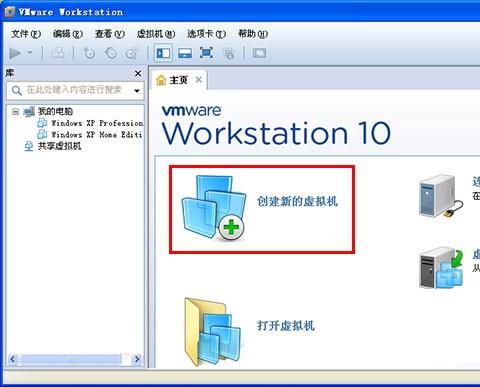Open the 查看 menu
The image size is (480, 387).
coord(110,34)
